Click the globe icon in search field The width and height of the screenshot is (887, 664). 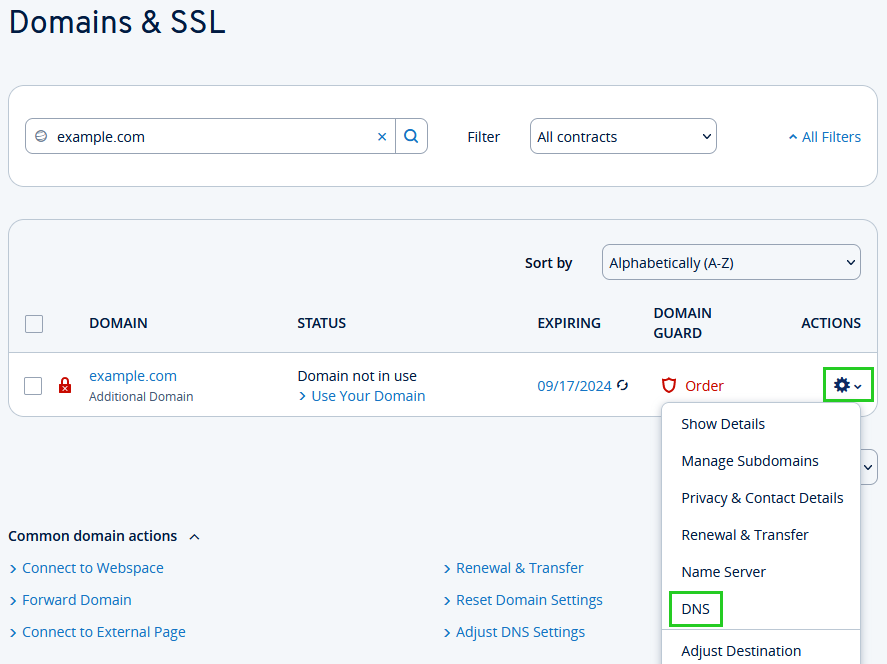coord(41,137)
